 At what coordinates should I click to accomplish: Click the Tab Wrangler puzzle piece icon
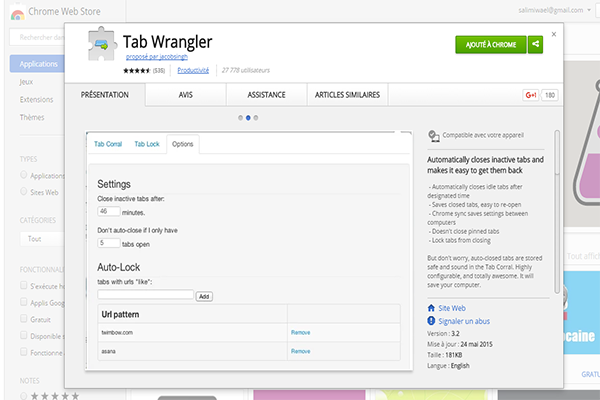pyautogui.click(x=101, y=44)
